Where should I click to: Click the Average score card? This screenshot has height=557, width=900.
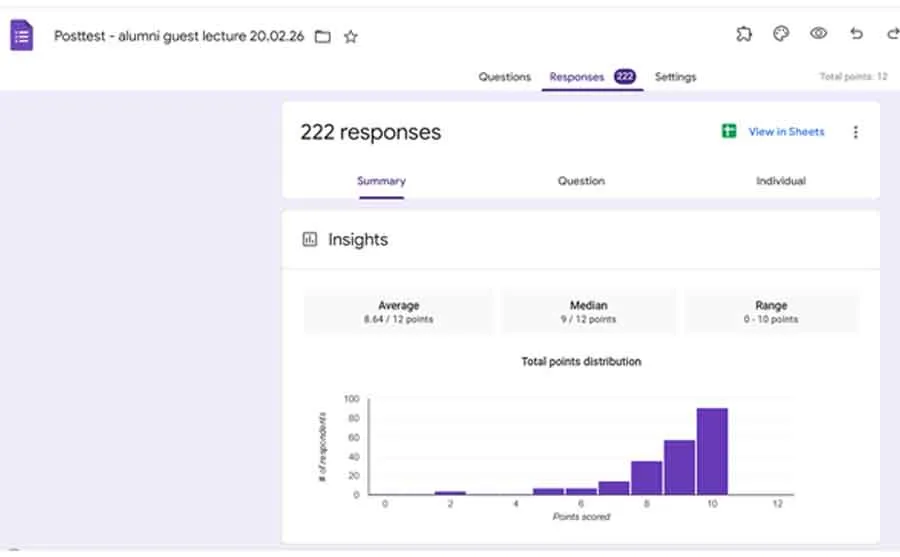click(x=398, y=312)
